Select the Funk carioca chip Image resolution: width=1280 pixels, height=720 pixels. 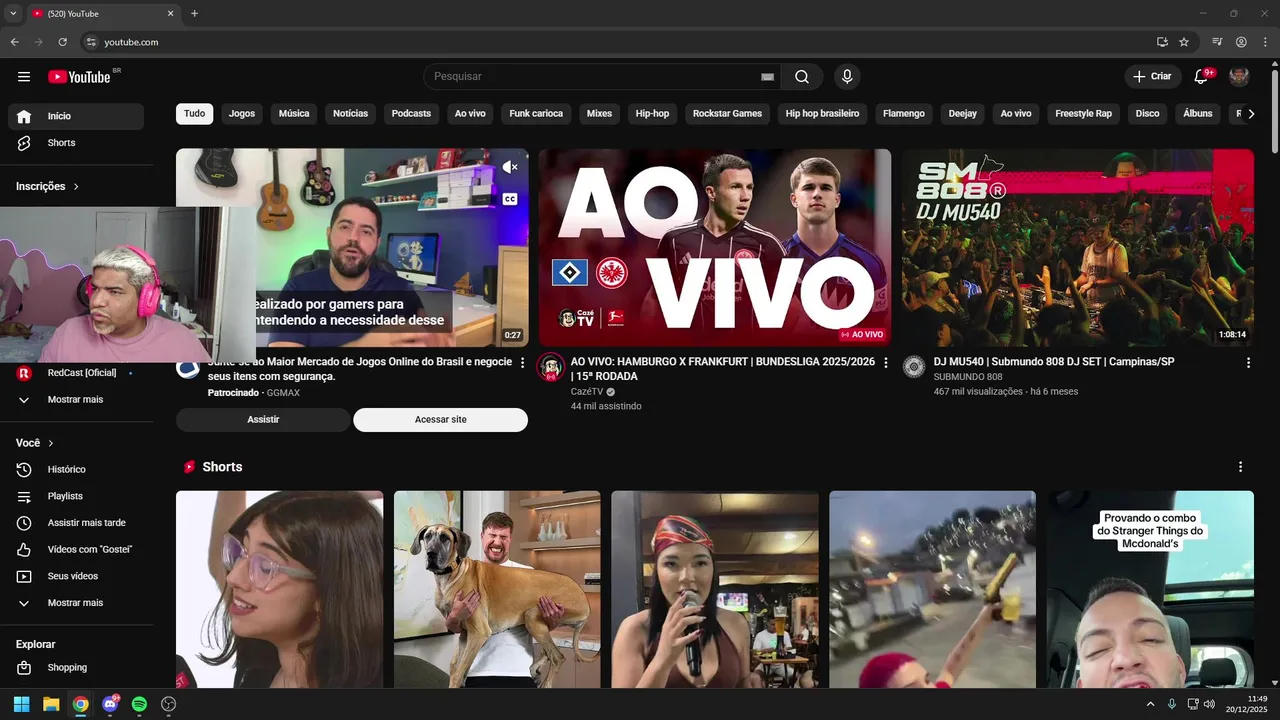[x=536, y=114]
